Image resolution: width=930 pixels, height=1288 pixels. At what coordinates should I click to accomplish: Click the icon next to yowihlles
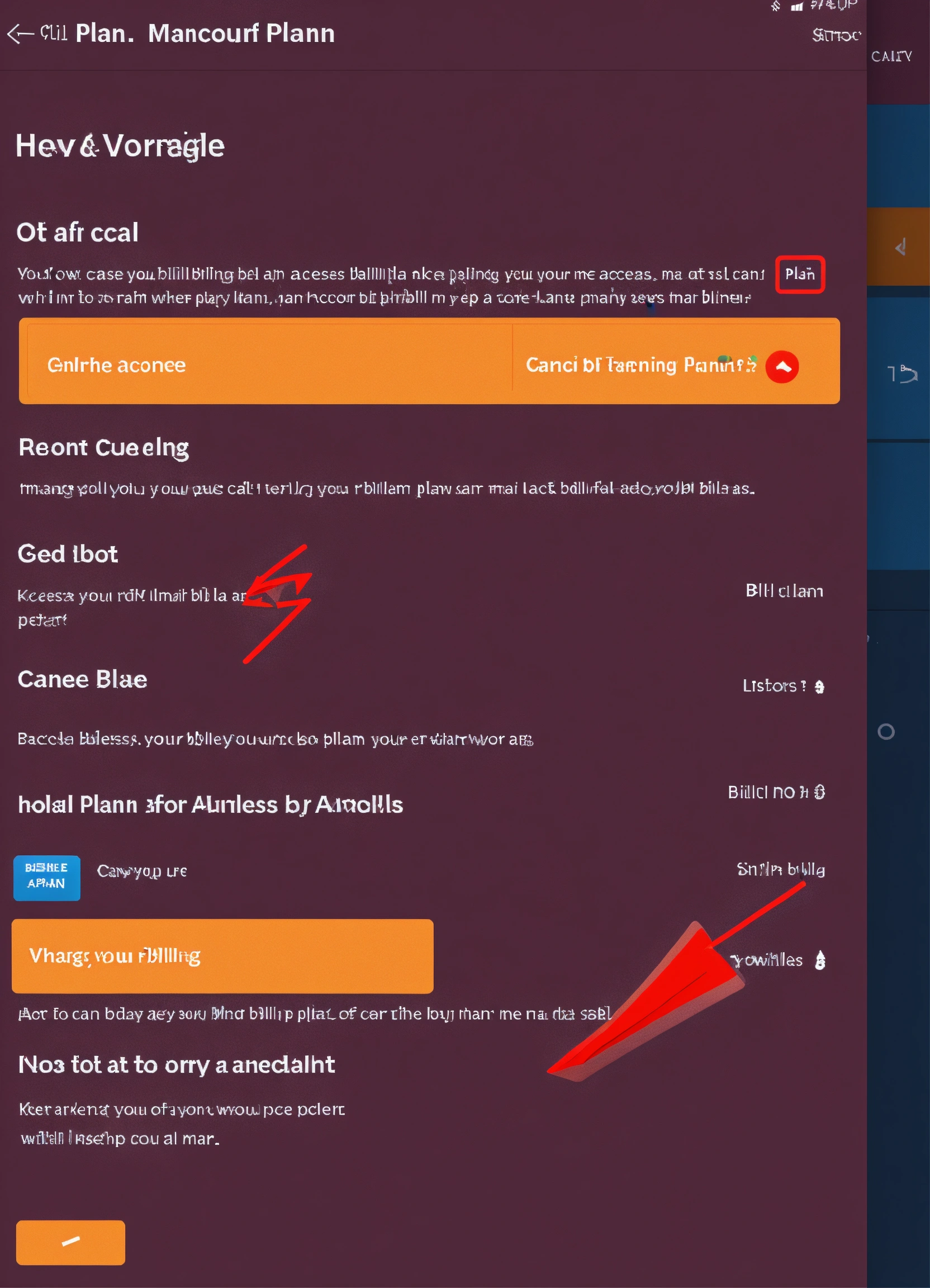(820, 960)
